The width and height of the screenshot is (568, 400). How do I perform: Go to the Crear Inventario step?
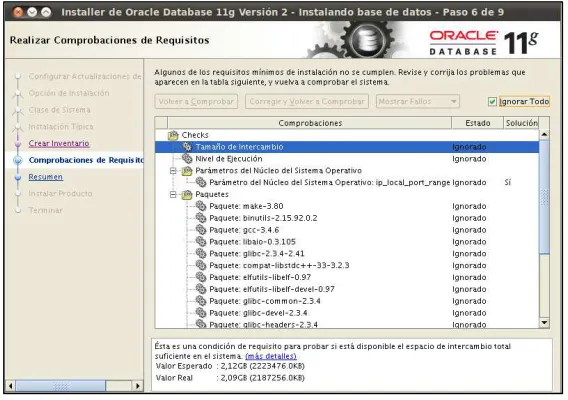coord(59,143)
